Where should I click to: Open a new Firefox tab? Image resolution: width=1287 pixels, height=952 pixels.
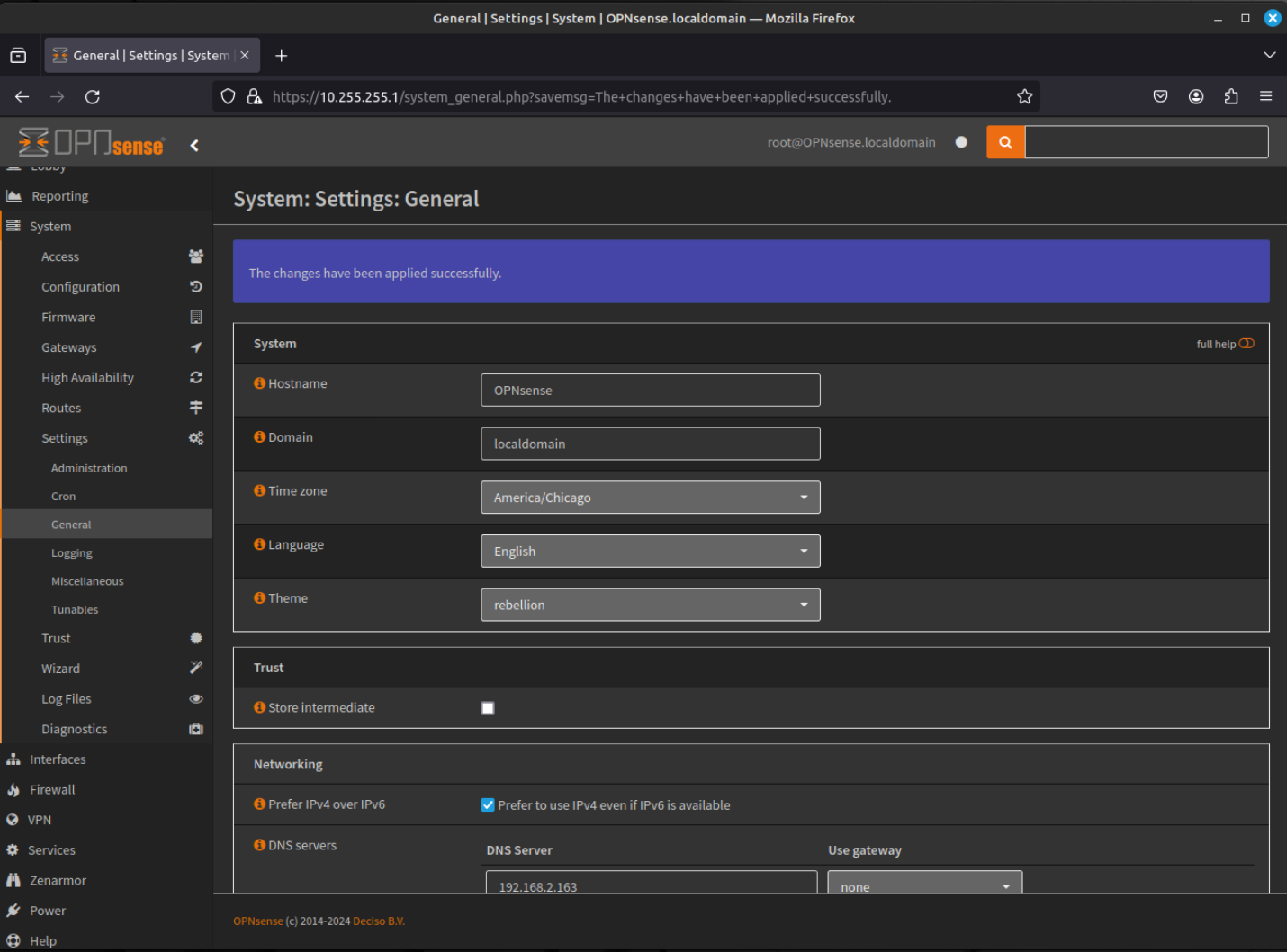click(x=282, y=56)
